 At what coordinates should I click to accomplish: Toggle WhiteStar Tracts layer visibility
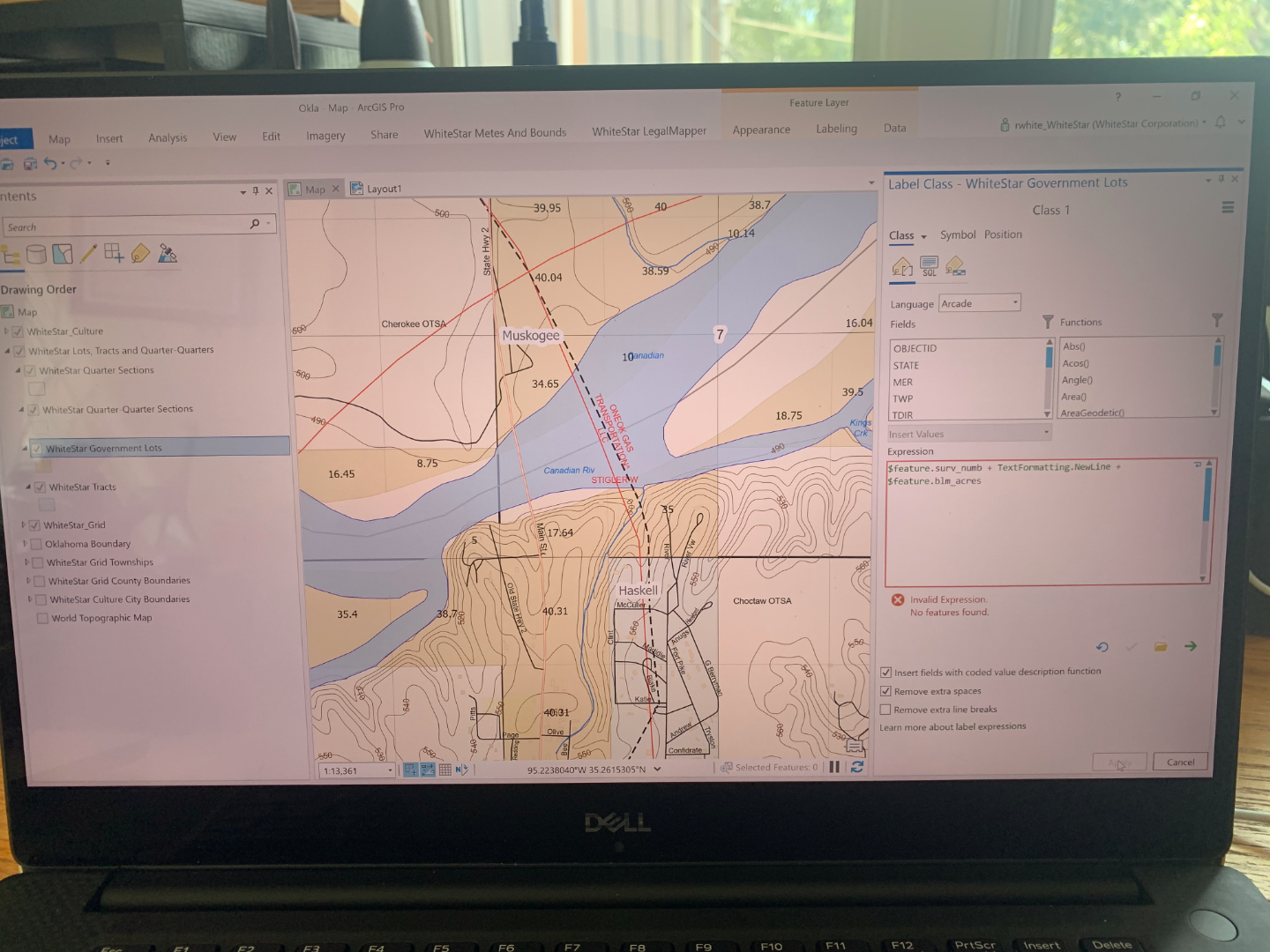(40, 487)
